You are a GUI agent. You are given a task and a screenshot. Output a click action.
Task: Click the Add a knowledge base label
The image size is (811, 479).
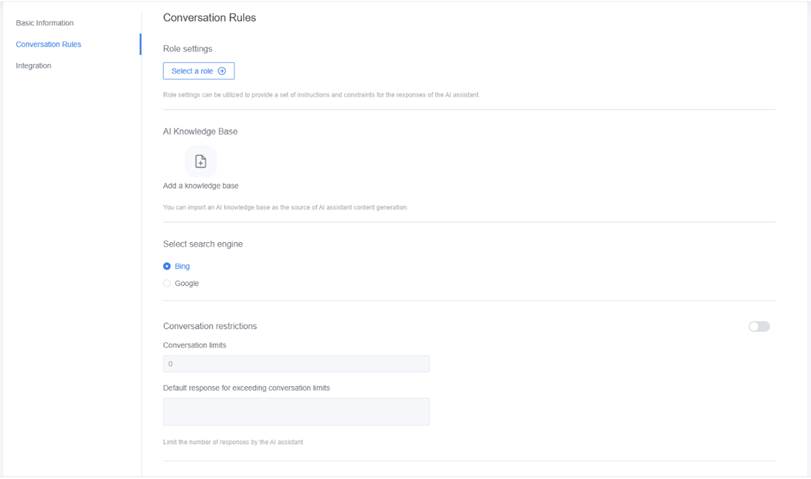tap(200, 186)
